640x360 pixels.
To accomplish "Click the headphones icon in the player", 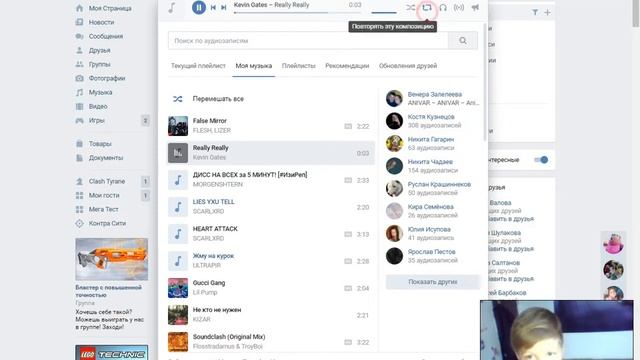I will click(x=443, y=7).
